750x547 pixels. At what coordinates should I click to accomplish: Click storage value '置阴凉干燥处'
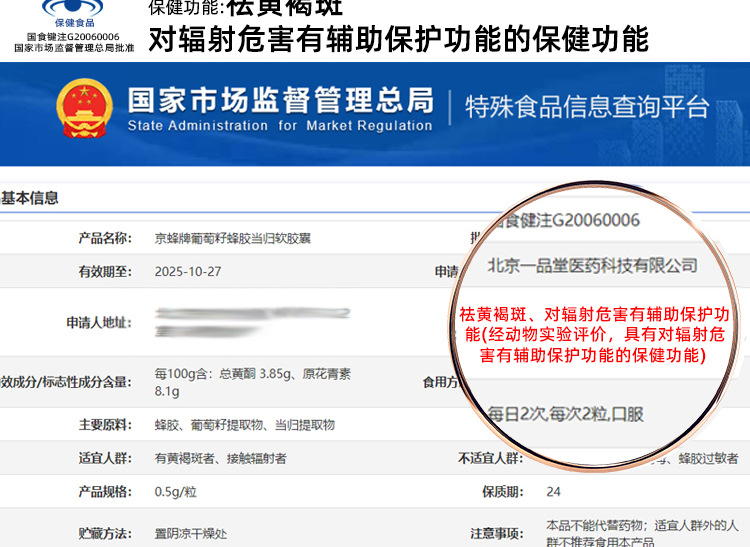(x=190, y=534)
